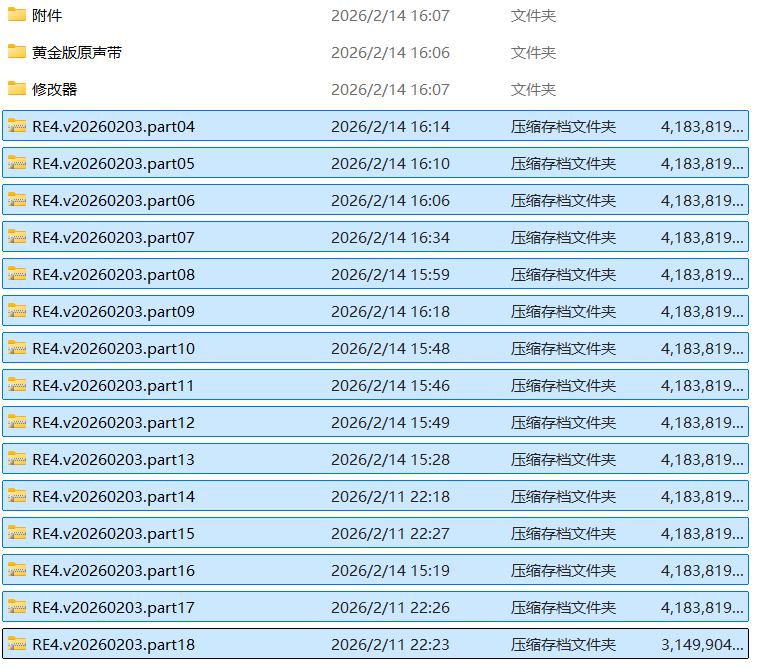Screen dimensions: 761x669
Task: Click the 4,183,819 size of part16
Action: [x=702, y=570]
